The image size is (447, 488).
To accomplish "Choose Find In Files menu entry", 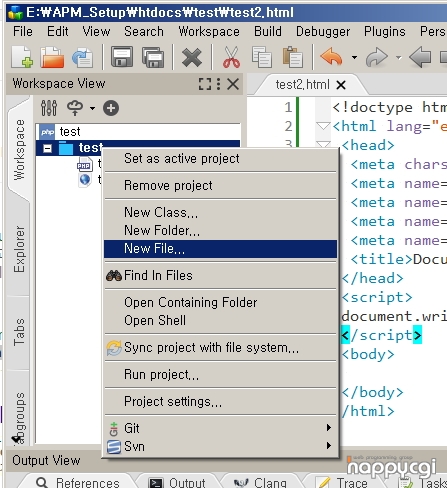I will pos(220,275).
